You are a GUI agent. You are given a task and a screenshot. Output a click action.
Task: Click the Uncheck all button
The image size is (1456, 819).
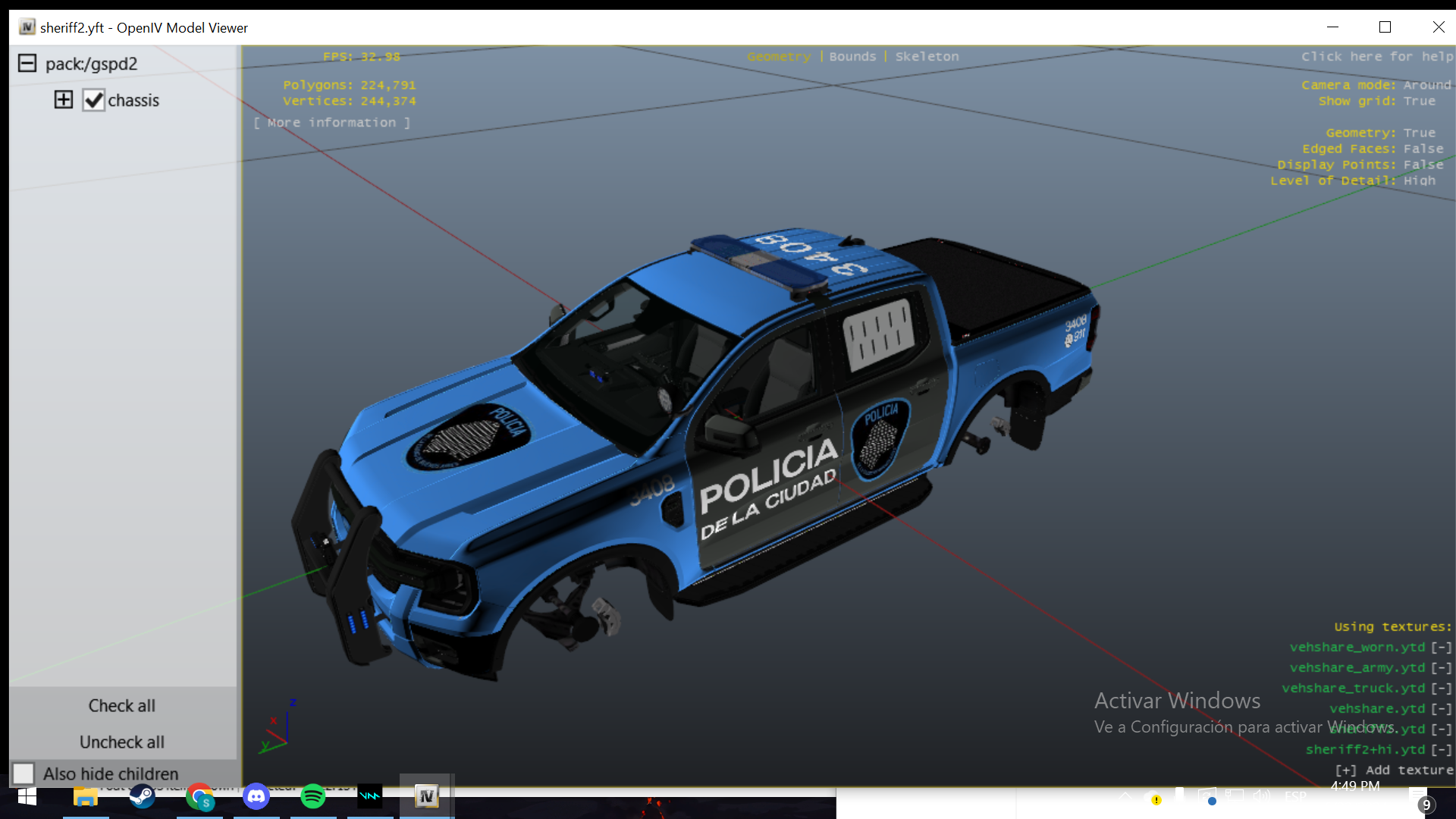pyautogui.click(x=121, y=742)
